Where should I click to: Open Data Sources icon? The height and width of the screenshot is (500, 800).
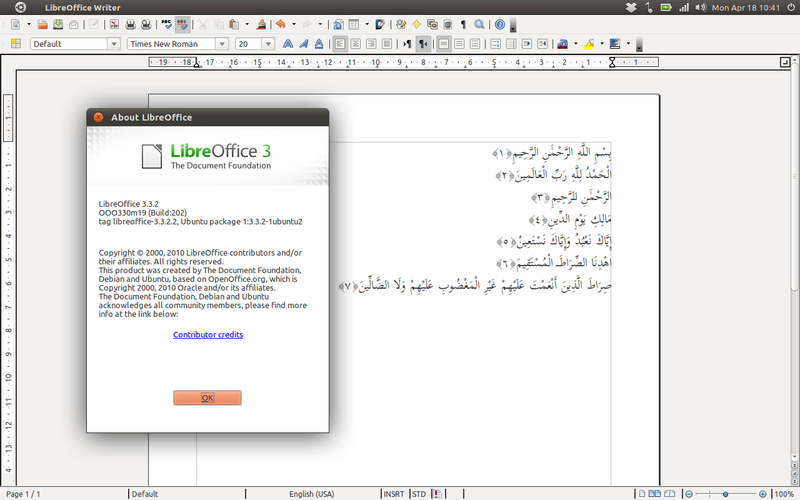click(x=448, y=24)
